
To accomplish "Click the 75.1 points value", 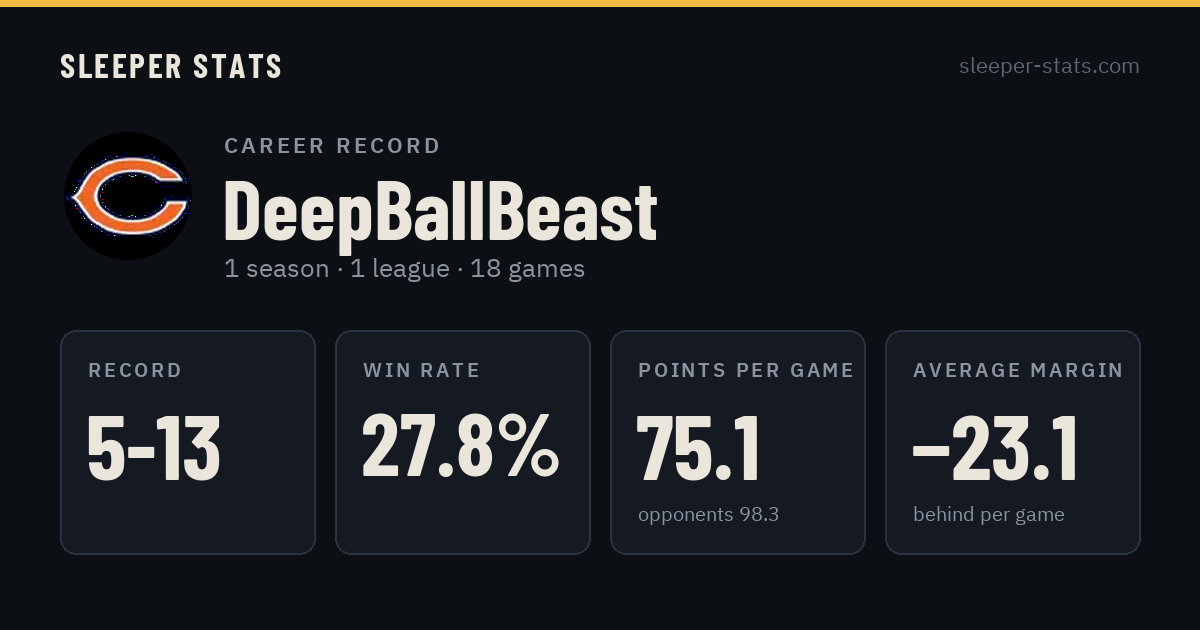I will 699,449.
